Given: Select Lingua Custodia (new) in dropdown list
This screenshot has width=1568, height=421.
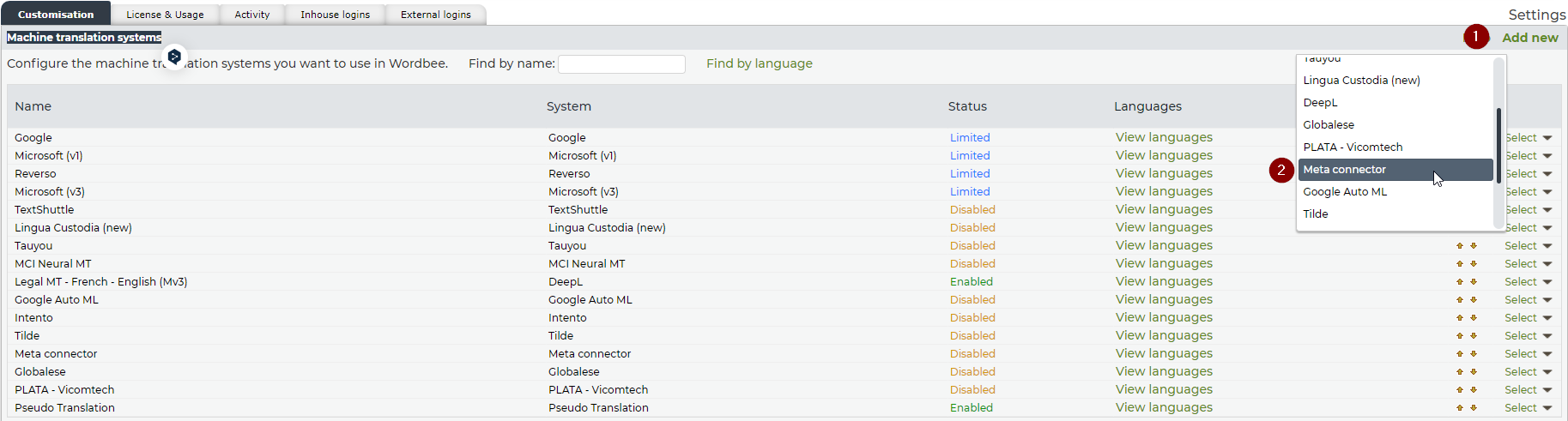Looking at the screenshot, I should click(x=1361, y=81).
